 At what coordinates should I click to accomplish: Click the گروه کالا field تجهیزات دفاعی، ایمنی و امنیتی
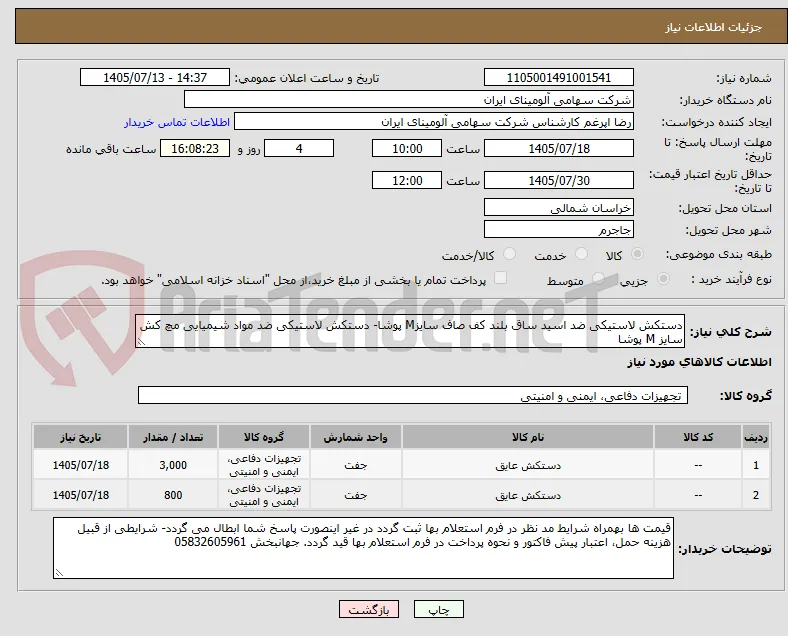[x=413, y=396]
